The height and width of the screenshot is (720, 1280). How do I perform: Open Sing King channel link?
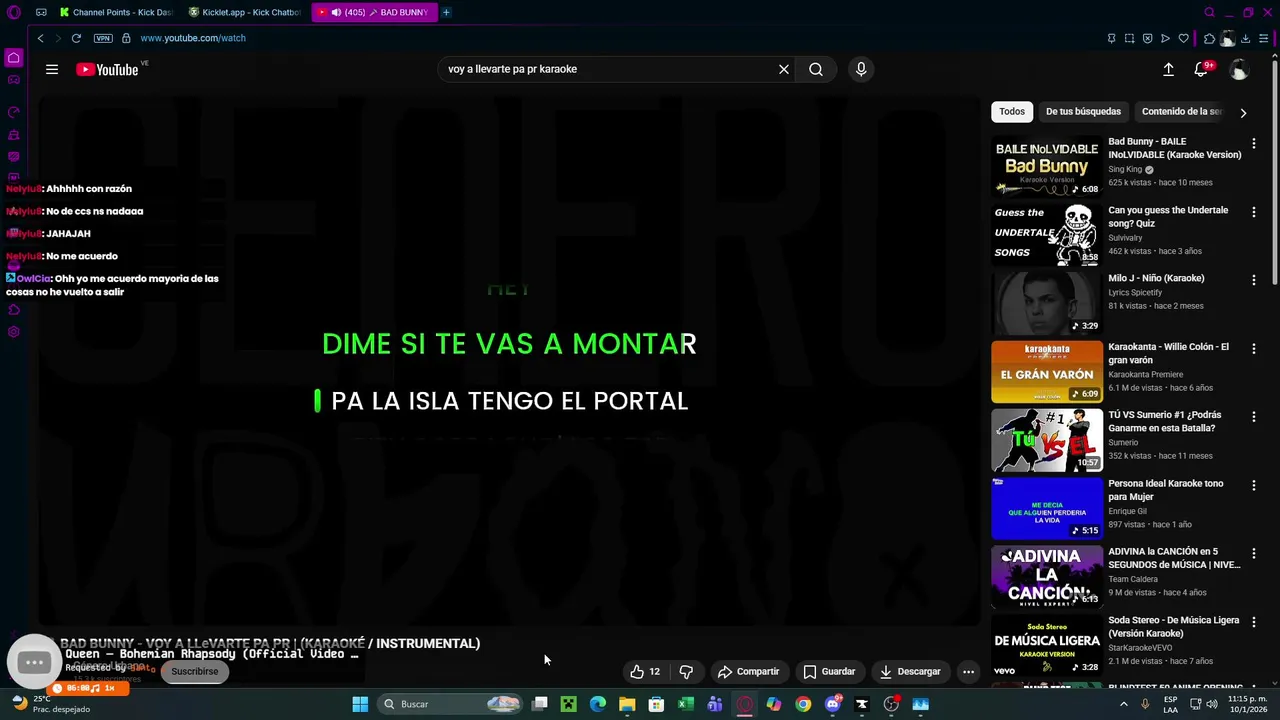coord(1125,169)
